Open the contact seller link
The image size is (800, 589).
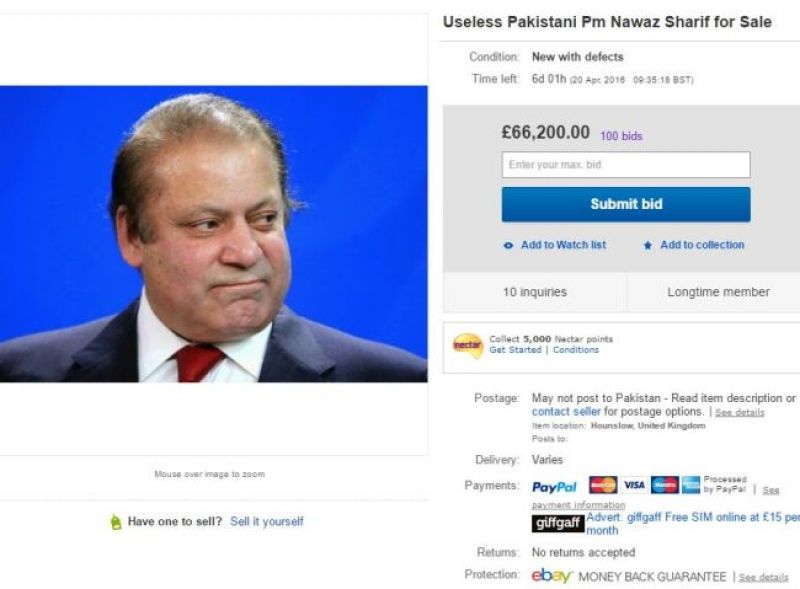pyautogui.click(x=566, y=411)
